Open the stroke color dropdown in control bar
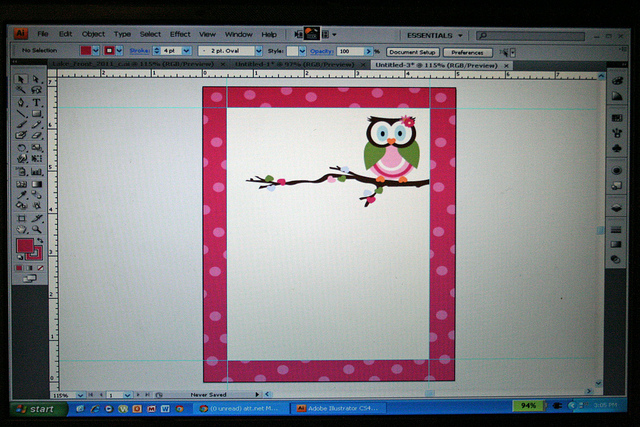 [x=119, y=51]
